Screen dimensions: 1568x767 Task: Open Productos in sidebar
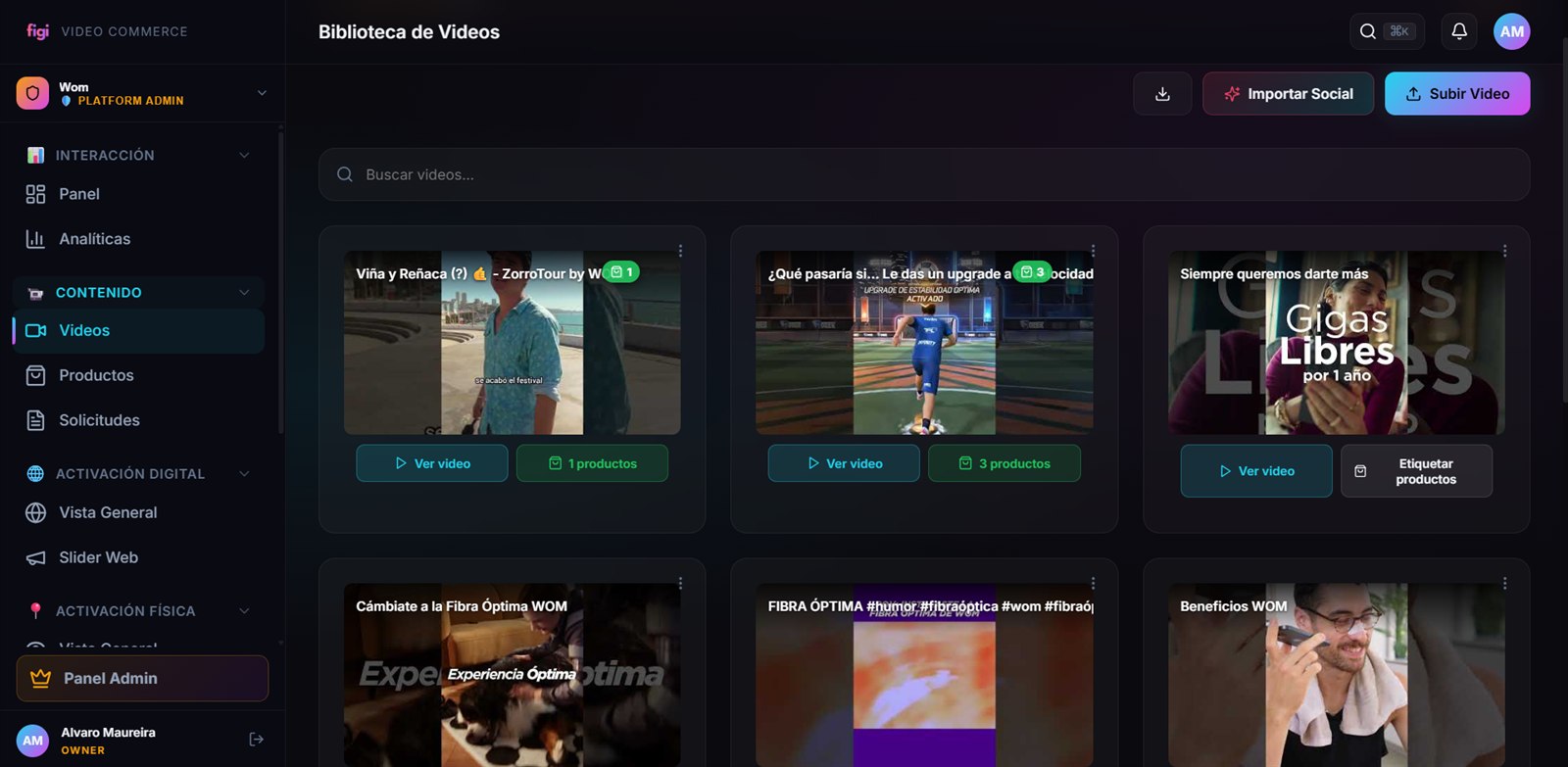click(x=138, y=375)
